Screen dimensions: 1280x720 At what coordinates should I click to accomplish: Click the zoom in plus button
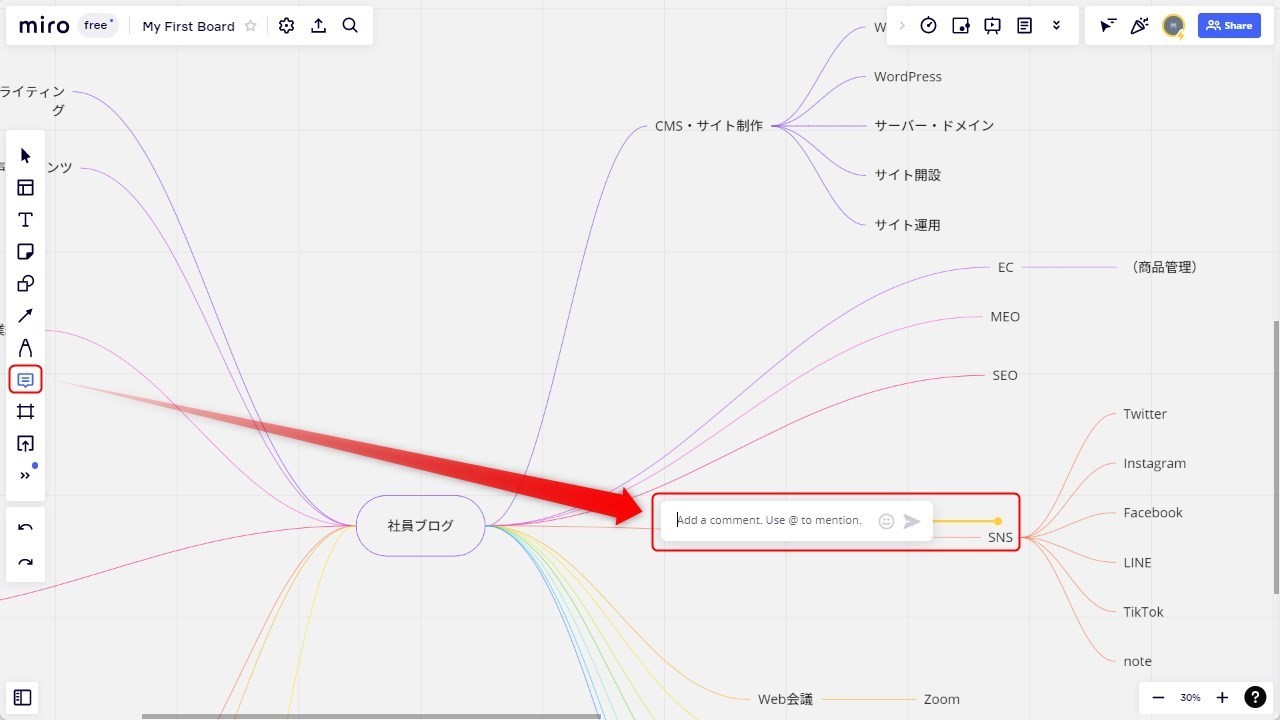pos(1222,698)
